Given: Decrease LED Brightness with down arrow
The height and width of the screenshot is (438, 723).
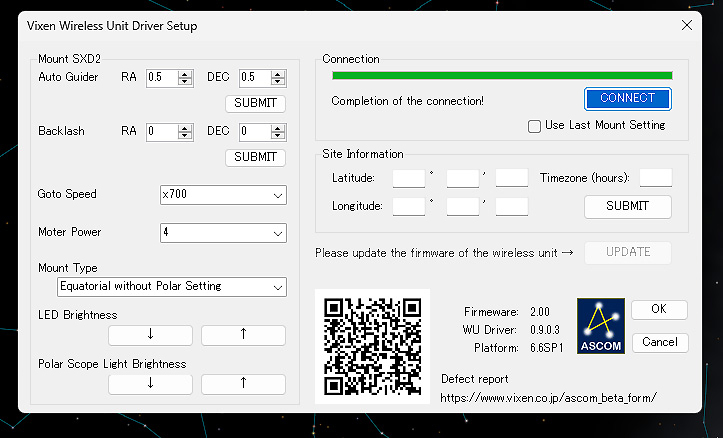Looking at the screenshot, I should click(x=150, y=335).
